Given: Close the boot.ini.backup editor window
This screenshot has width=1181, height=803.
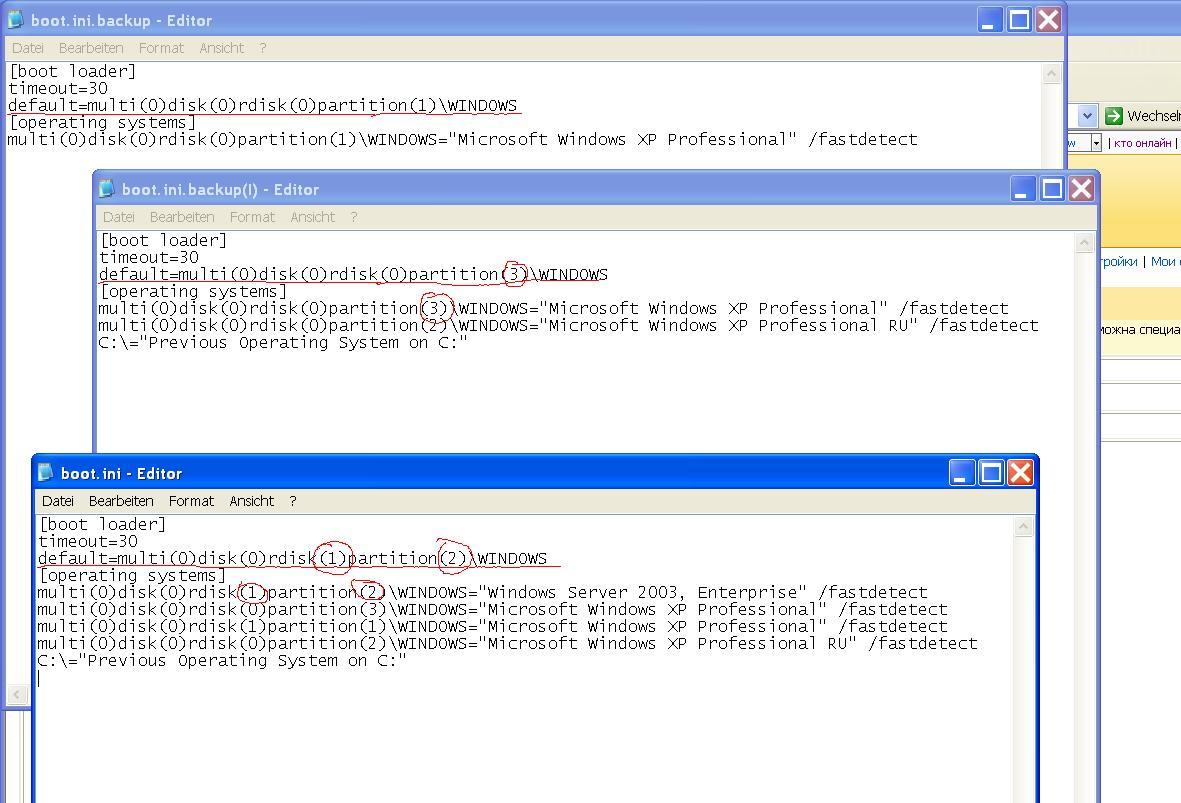Looking at the screenshot, I should [1048, 20].
